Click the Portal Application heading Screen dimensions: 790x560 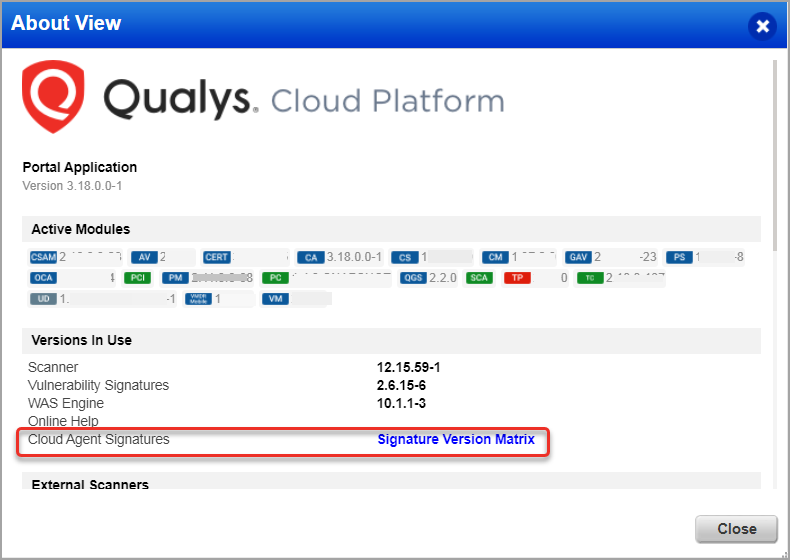click(80, 167)
